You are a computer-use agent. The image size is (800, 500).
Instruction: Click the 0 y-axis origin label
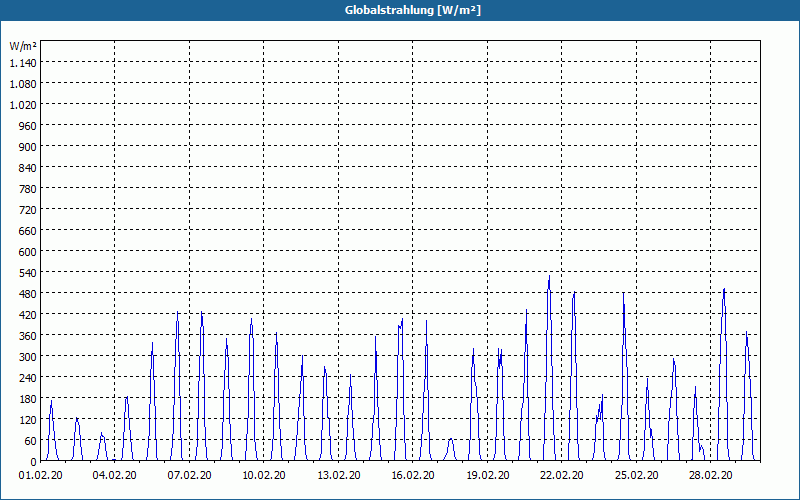(34, 462)
